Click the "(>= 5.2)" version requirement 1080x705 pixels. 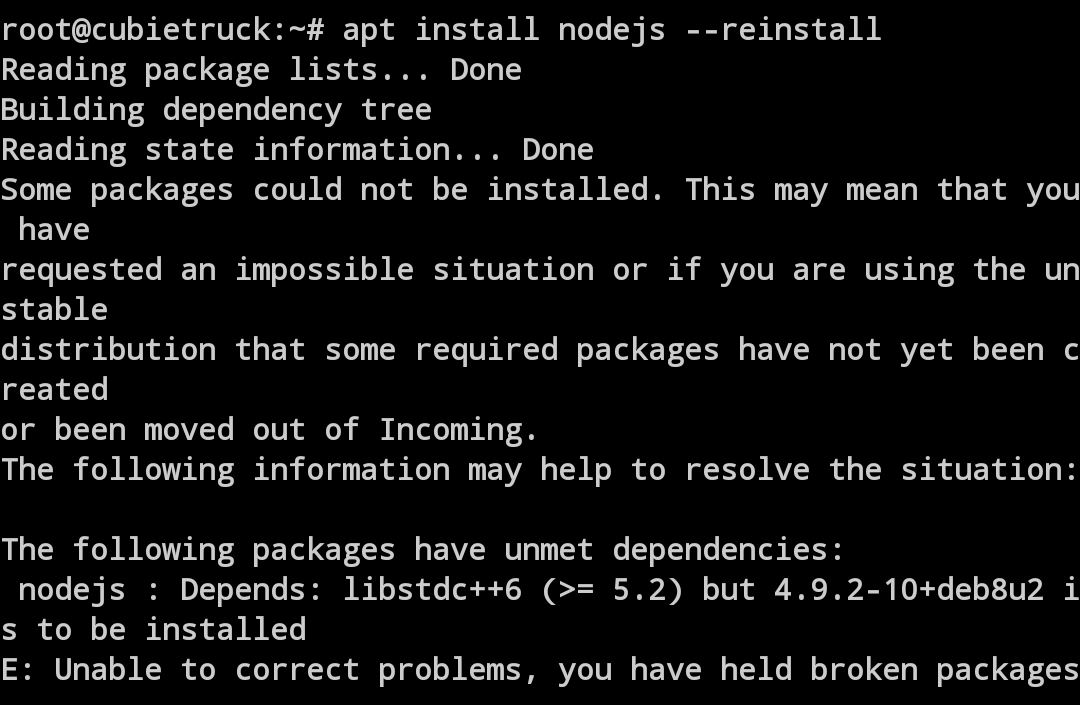pos(612,589)
